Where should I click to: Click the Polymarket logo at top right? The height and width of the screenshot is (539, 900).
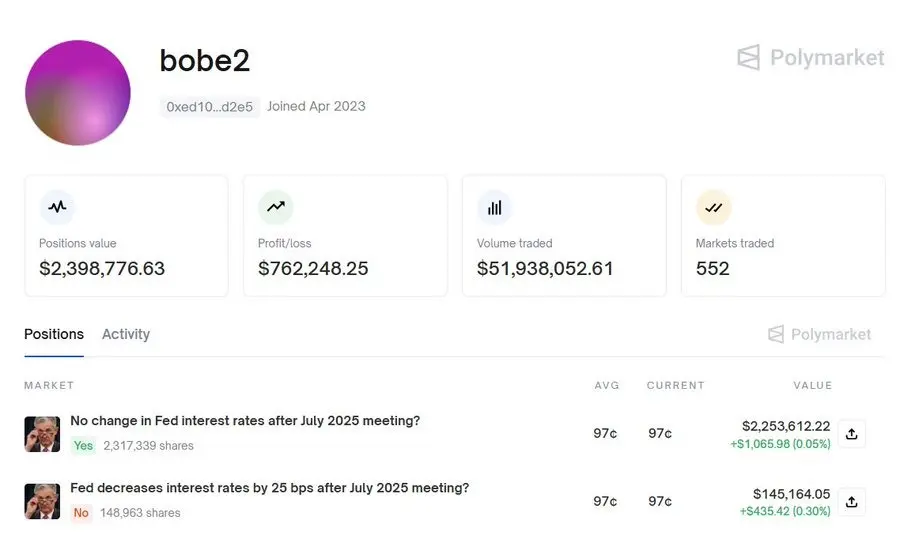[810, 57]
